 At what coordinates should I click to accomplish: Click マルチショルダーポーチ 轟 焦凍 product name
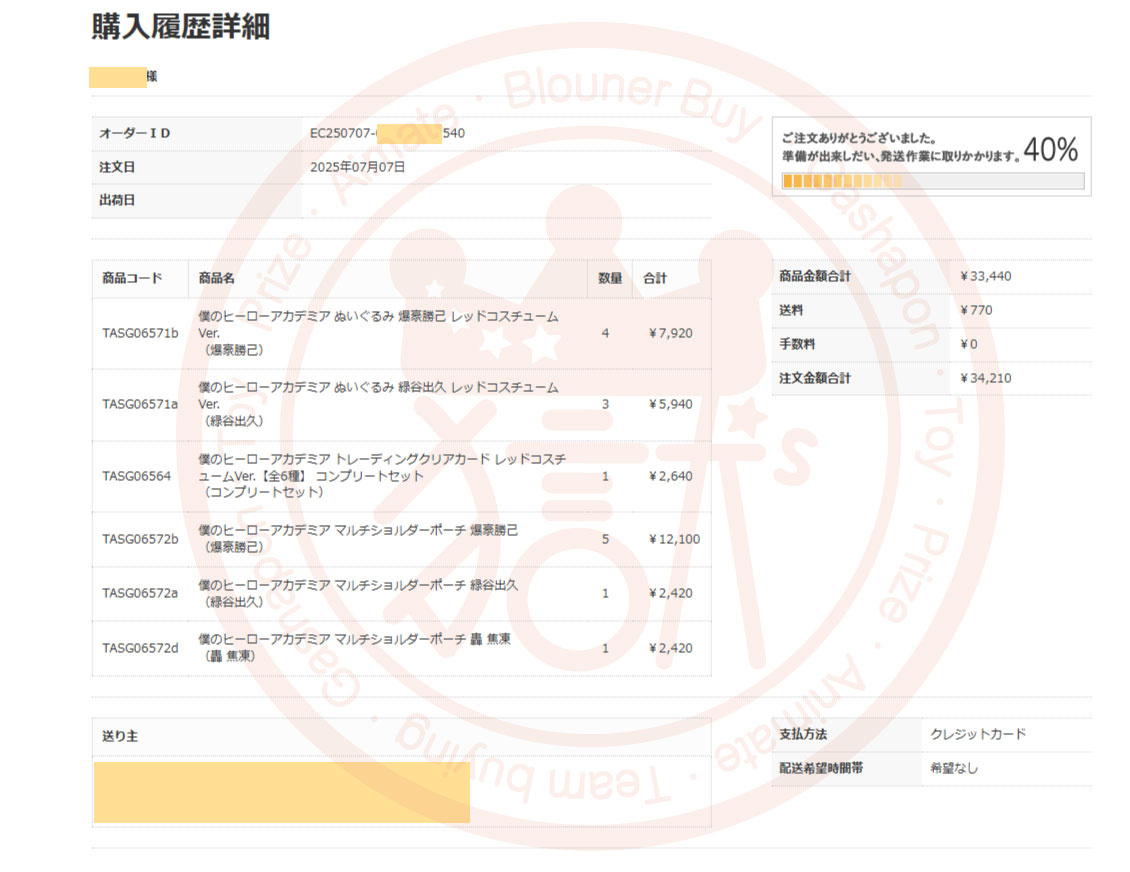[x=355, y=647]
